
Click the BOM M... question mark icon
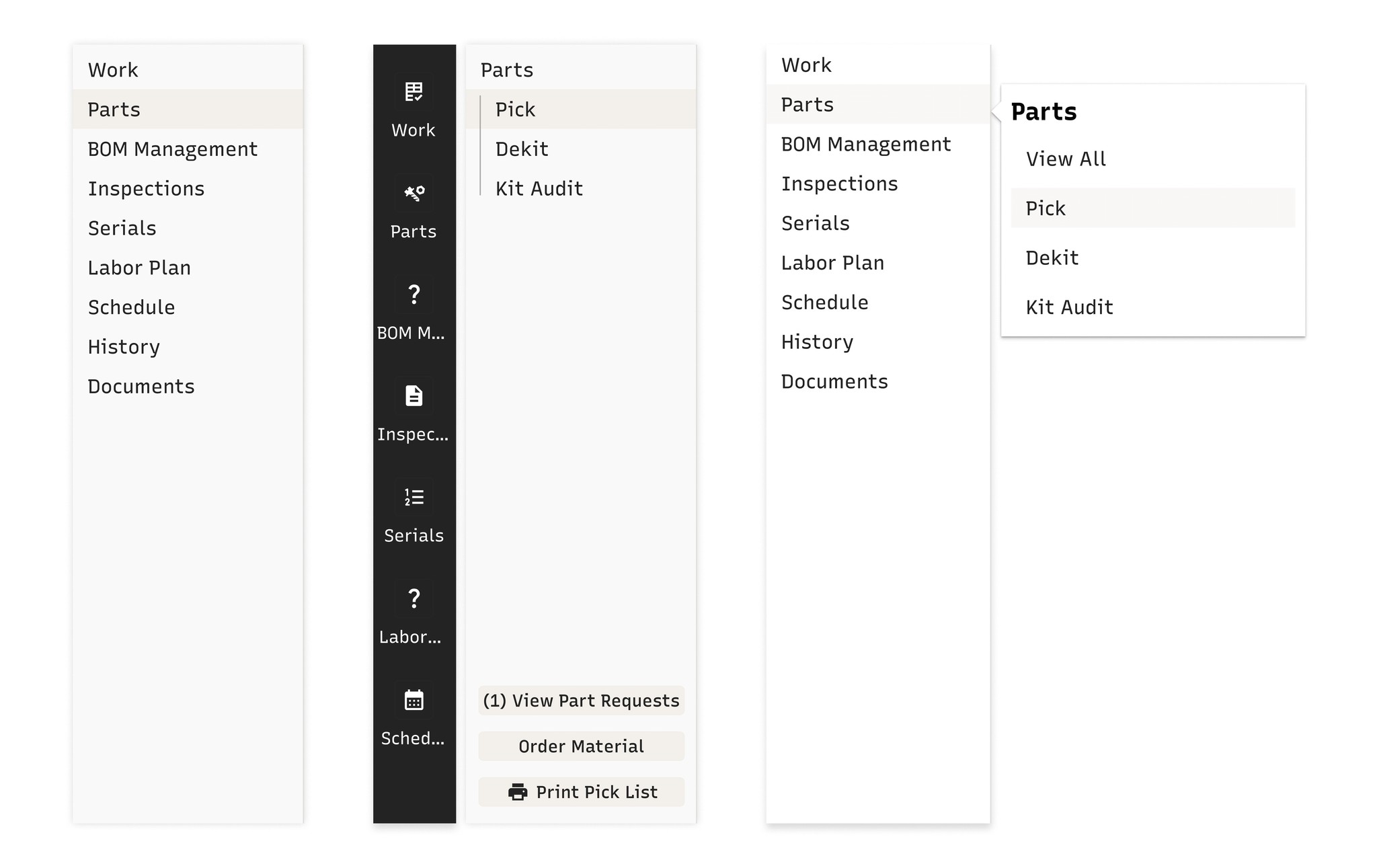click(x=414, y=294)
